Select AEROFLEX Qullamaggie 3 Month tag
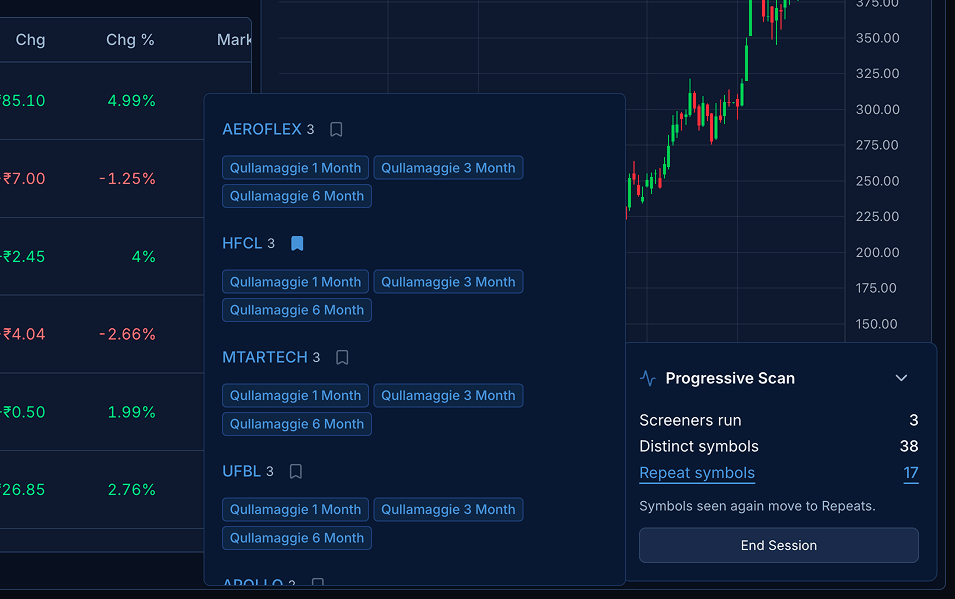 [x=448, y=168]
